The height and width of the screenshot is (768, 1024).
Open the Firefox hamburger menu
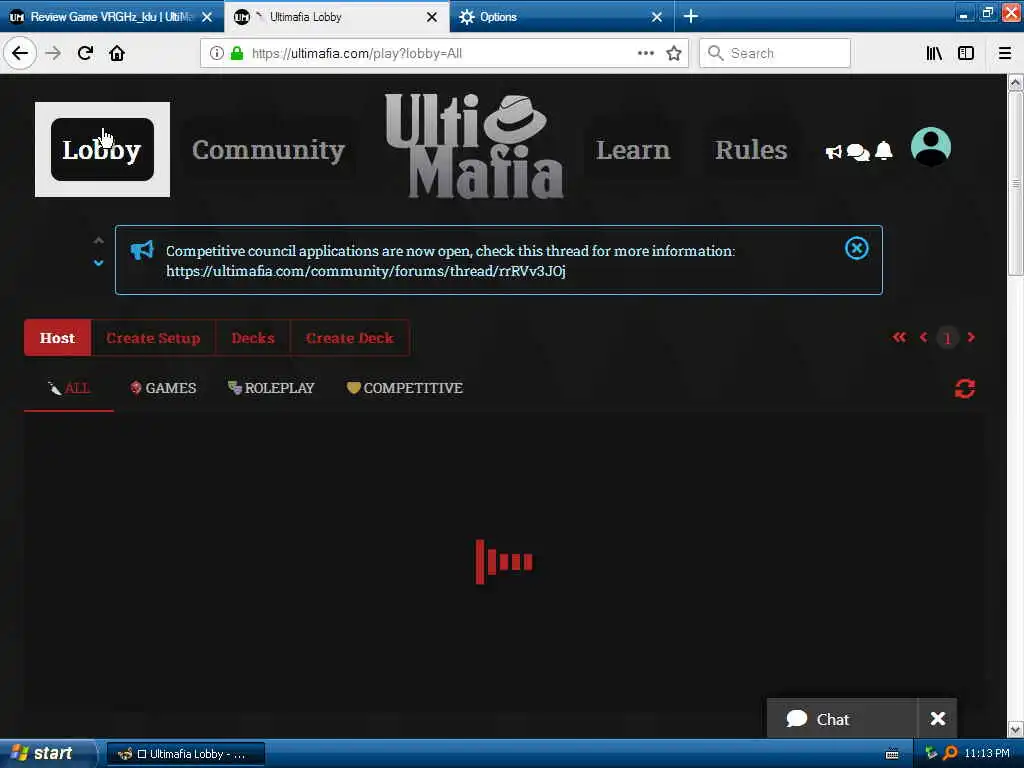click(1004, 53)
